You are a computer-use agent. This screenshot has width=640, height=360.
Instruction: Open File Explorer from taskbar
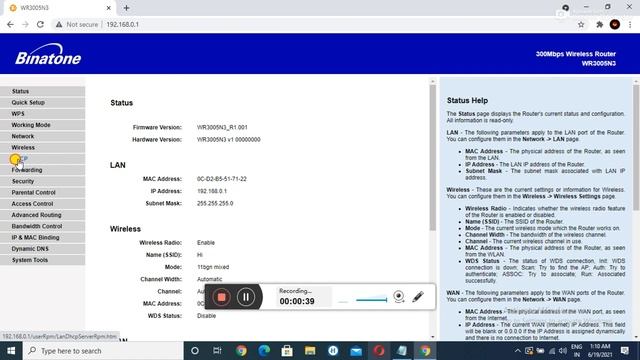click(310, 351)
